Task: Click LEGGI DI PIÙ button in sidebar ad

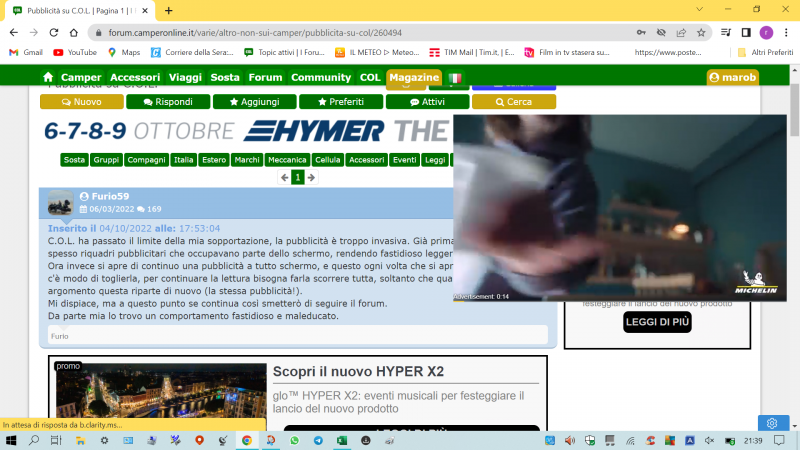Action: click(x=657, y=322)
